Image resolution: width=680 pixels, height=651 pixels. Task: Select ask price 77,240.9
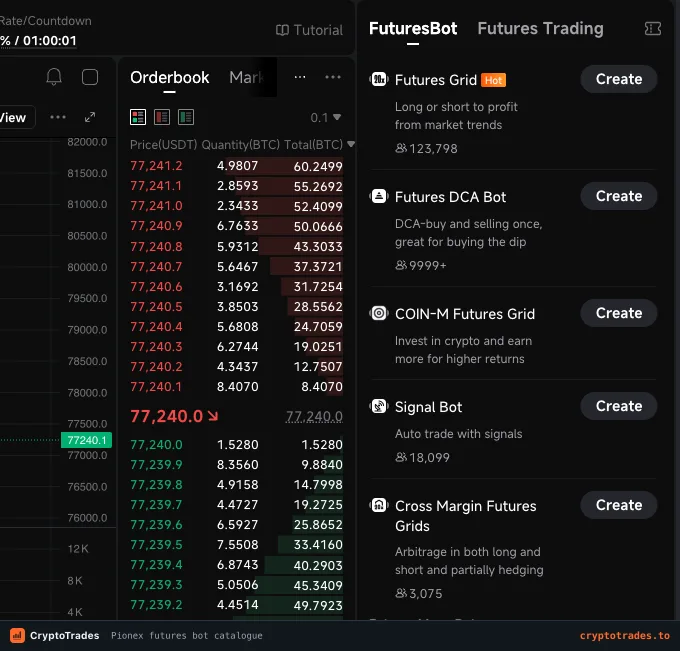coord(156,226)
